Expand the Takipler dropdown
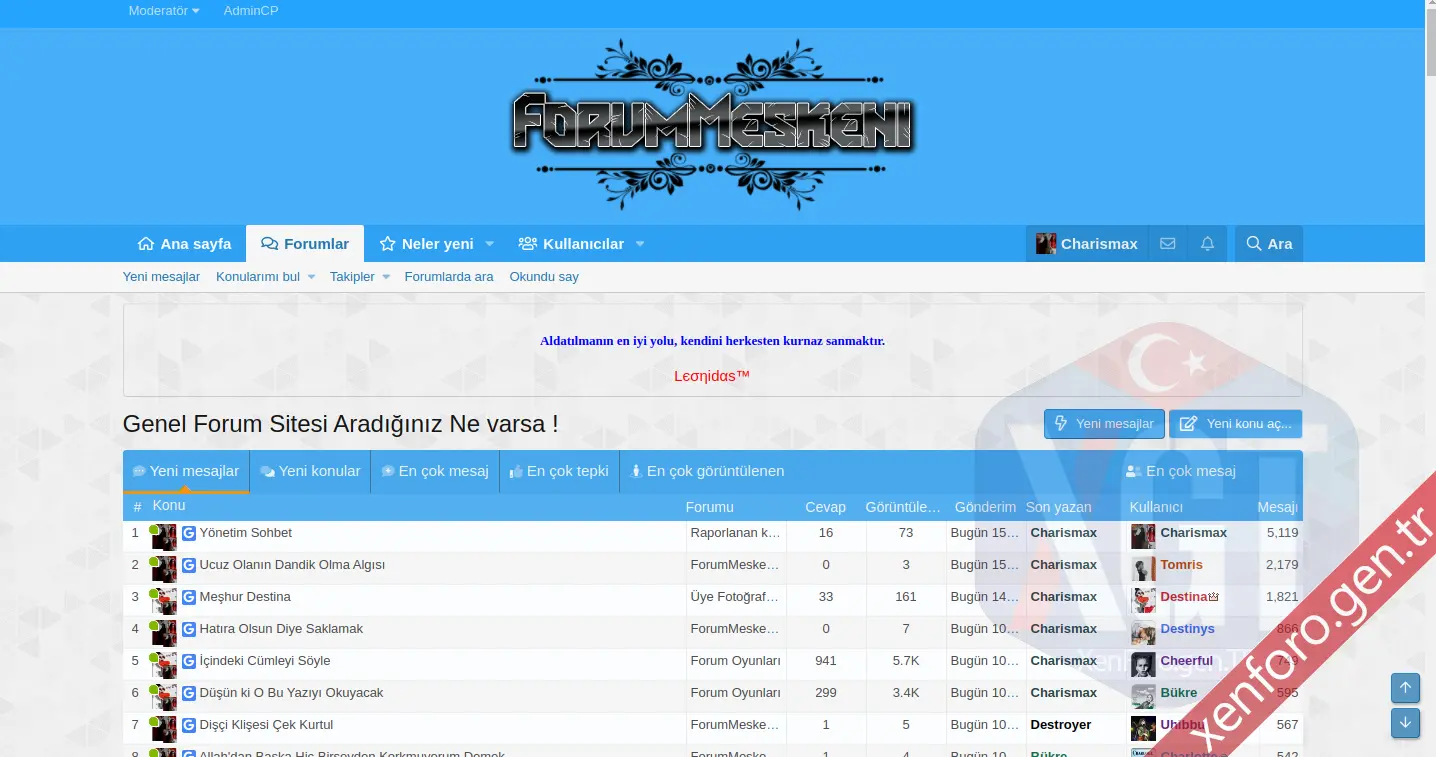This screenshot has height=757, width=1436. click(386, 277)
